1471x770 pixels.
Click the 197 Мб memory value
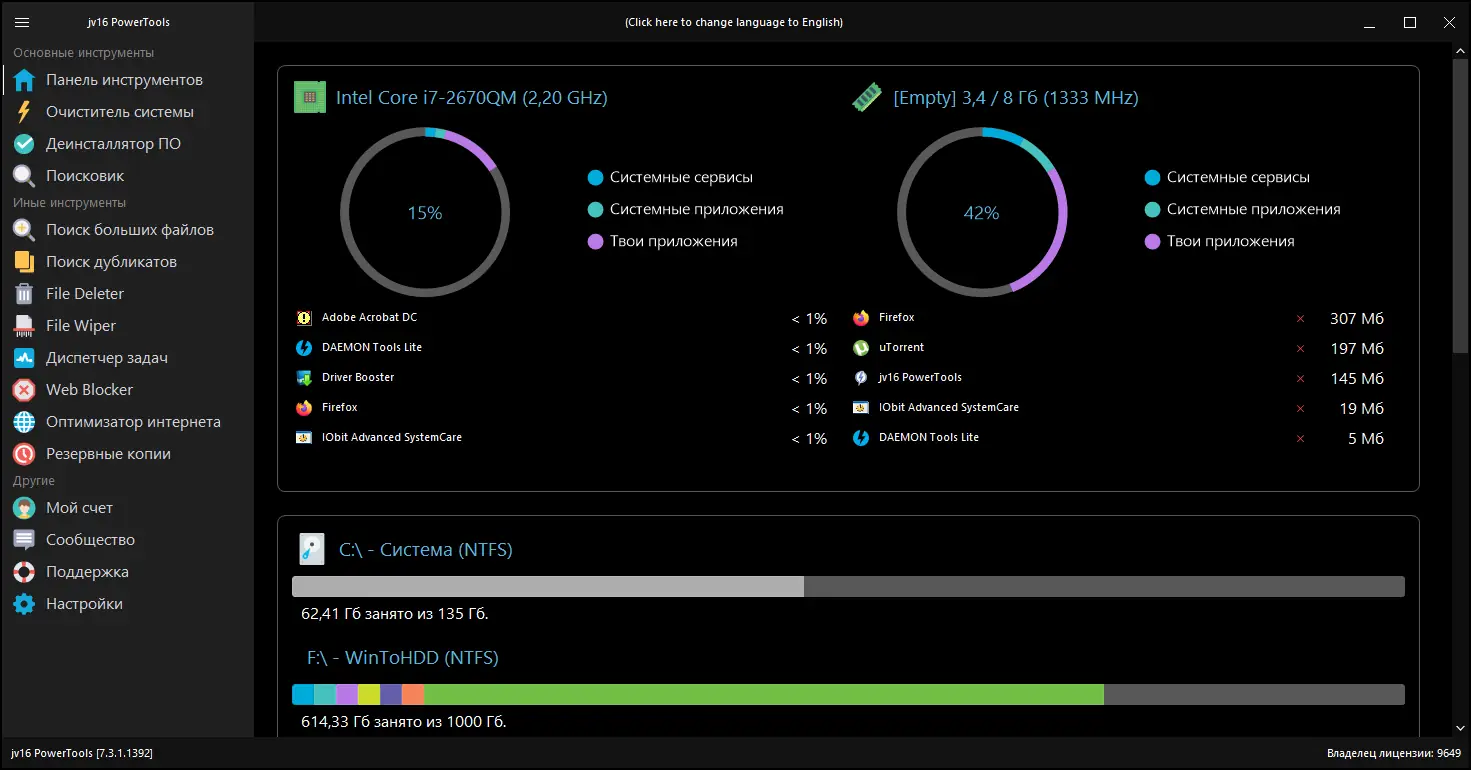[1357, 349]
